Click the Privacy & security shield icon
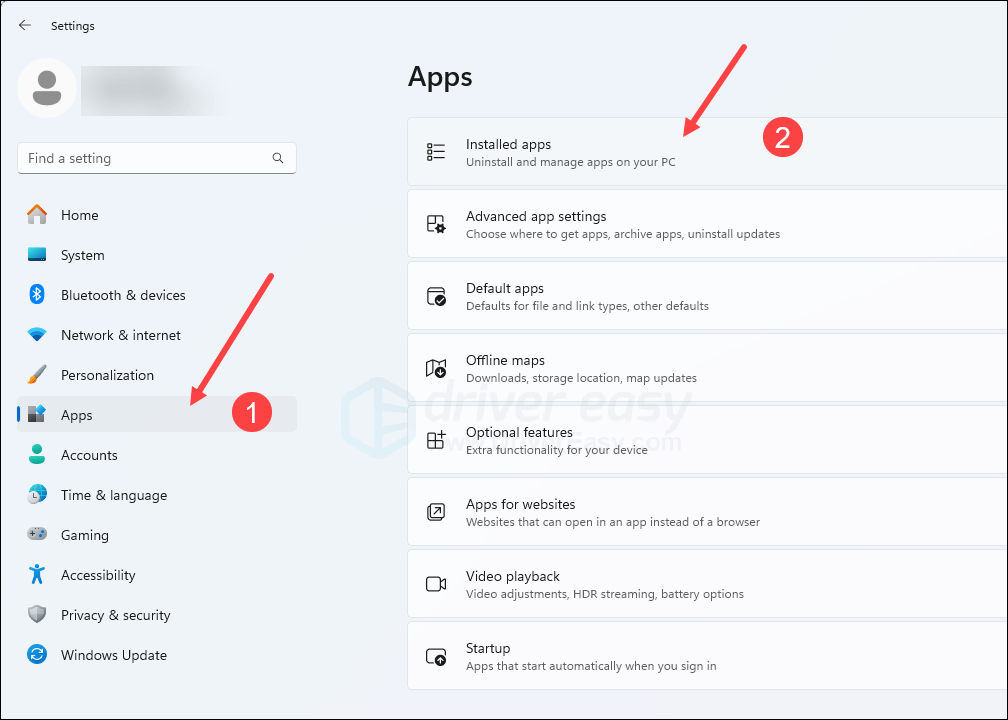 click(37, 615)
